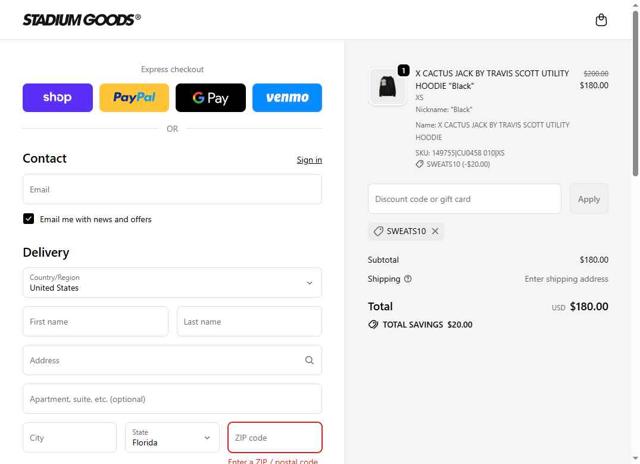The image size is (640, 464).
Task: Check out with Venmo
Action: [287, 97]
